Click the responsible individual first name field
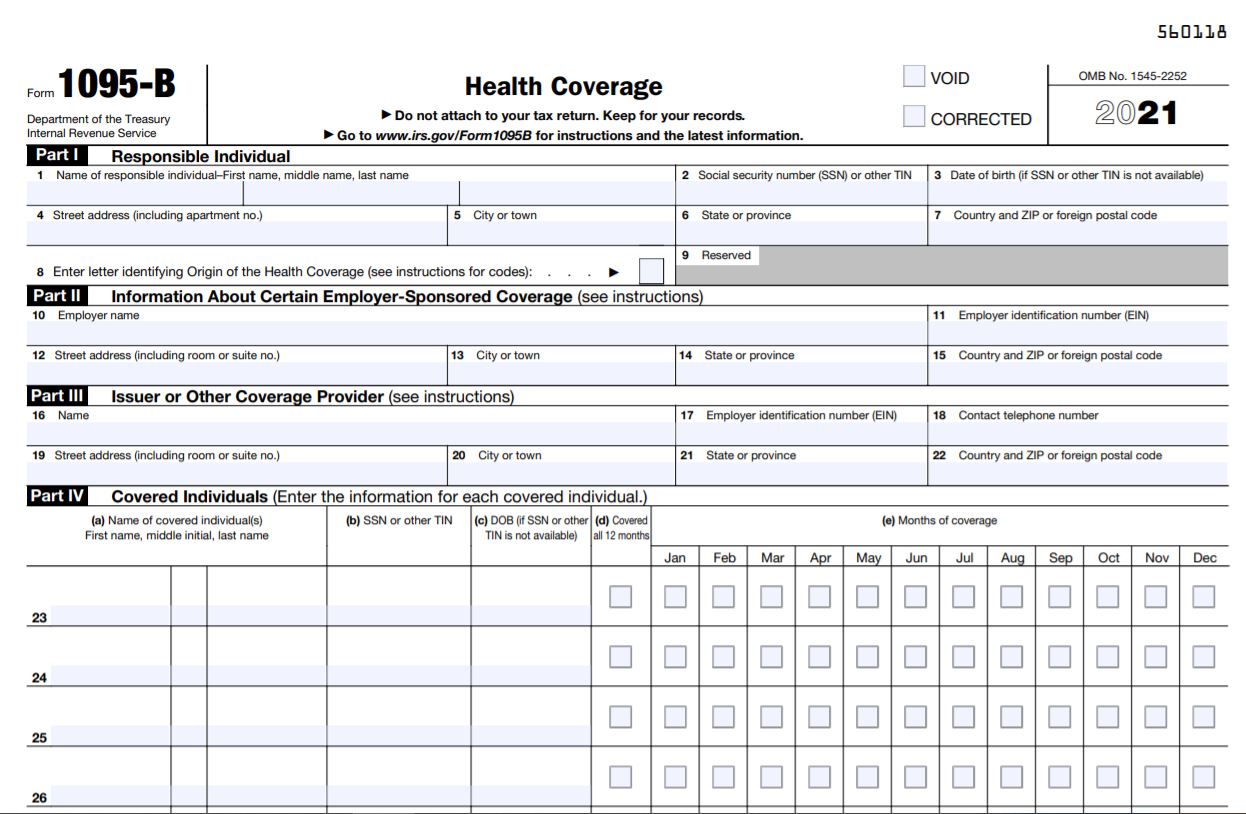This screenshot has height=814, width=1246. (x=135, y=193)
